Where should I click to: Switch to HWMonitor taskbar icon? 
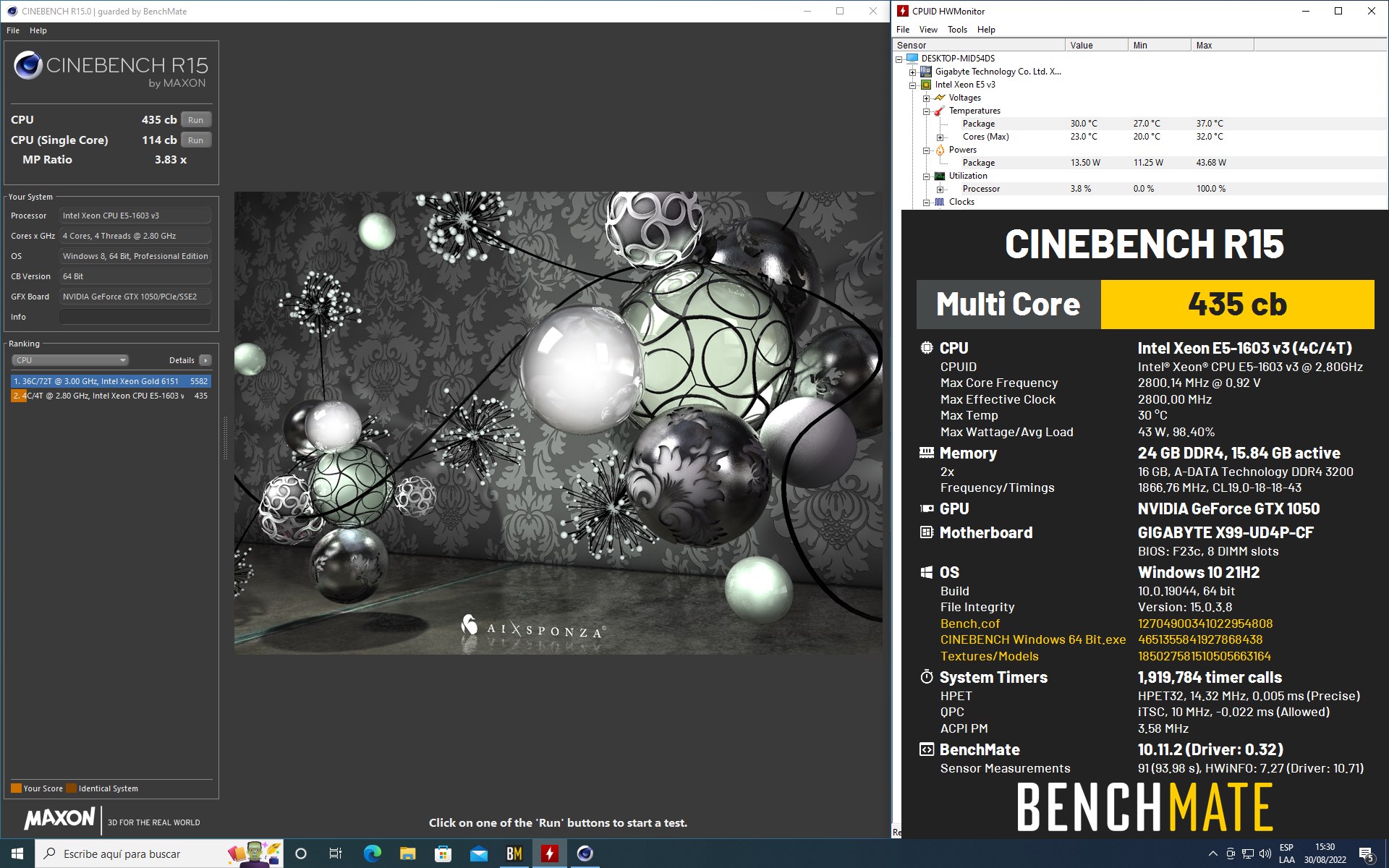click(x=549, y=854)
